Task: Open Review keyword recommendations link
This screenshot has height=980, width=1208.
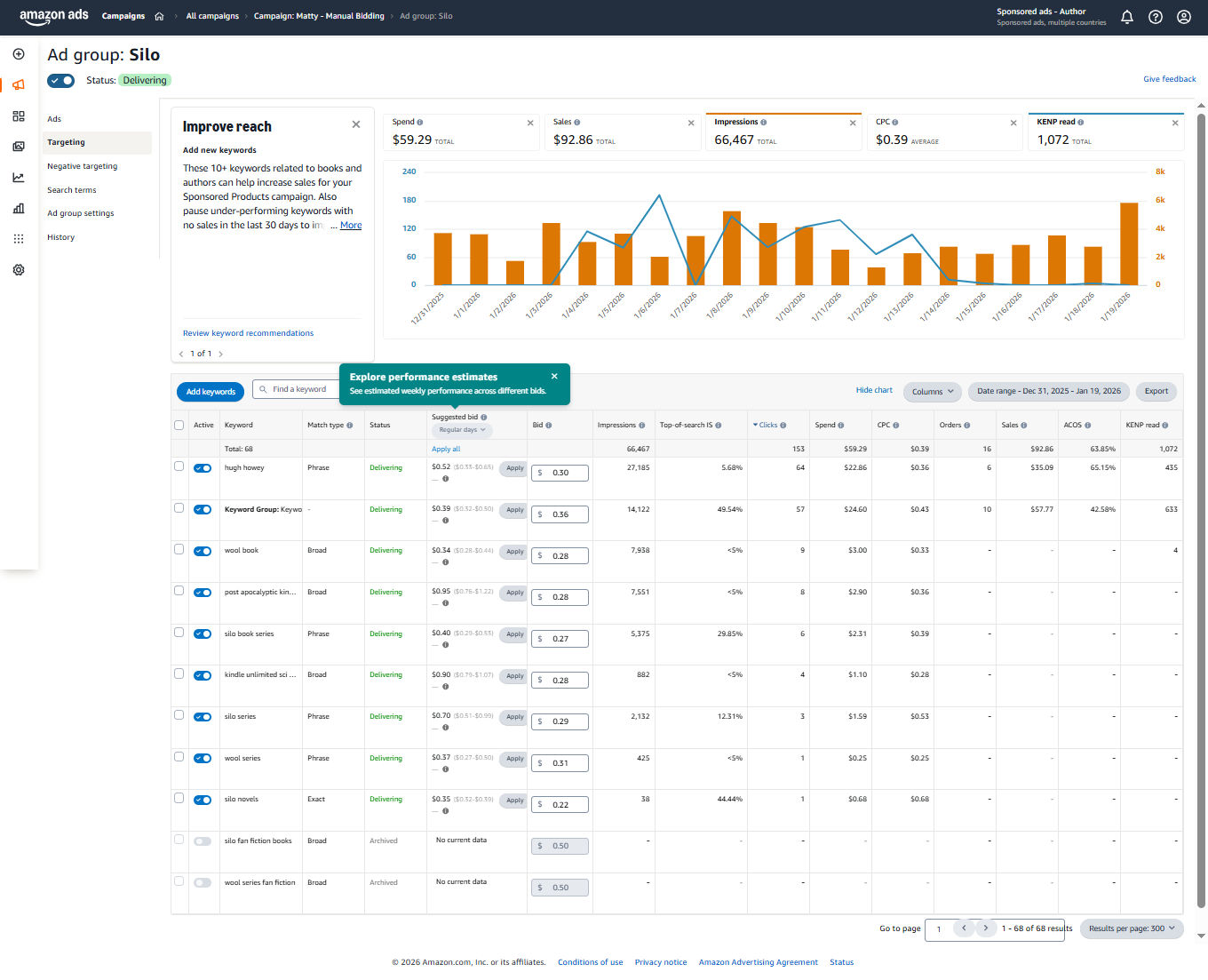Action: pyautogui.click(x=248, y=333)
